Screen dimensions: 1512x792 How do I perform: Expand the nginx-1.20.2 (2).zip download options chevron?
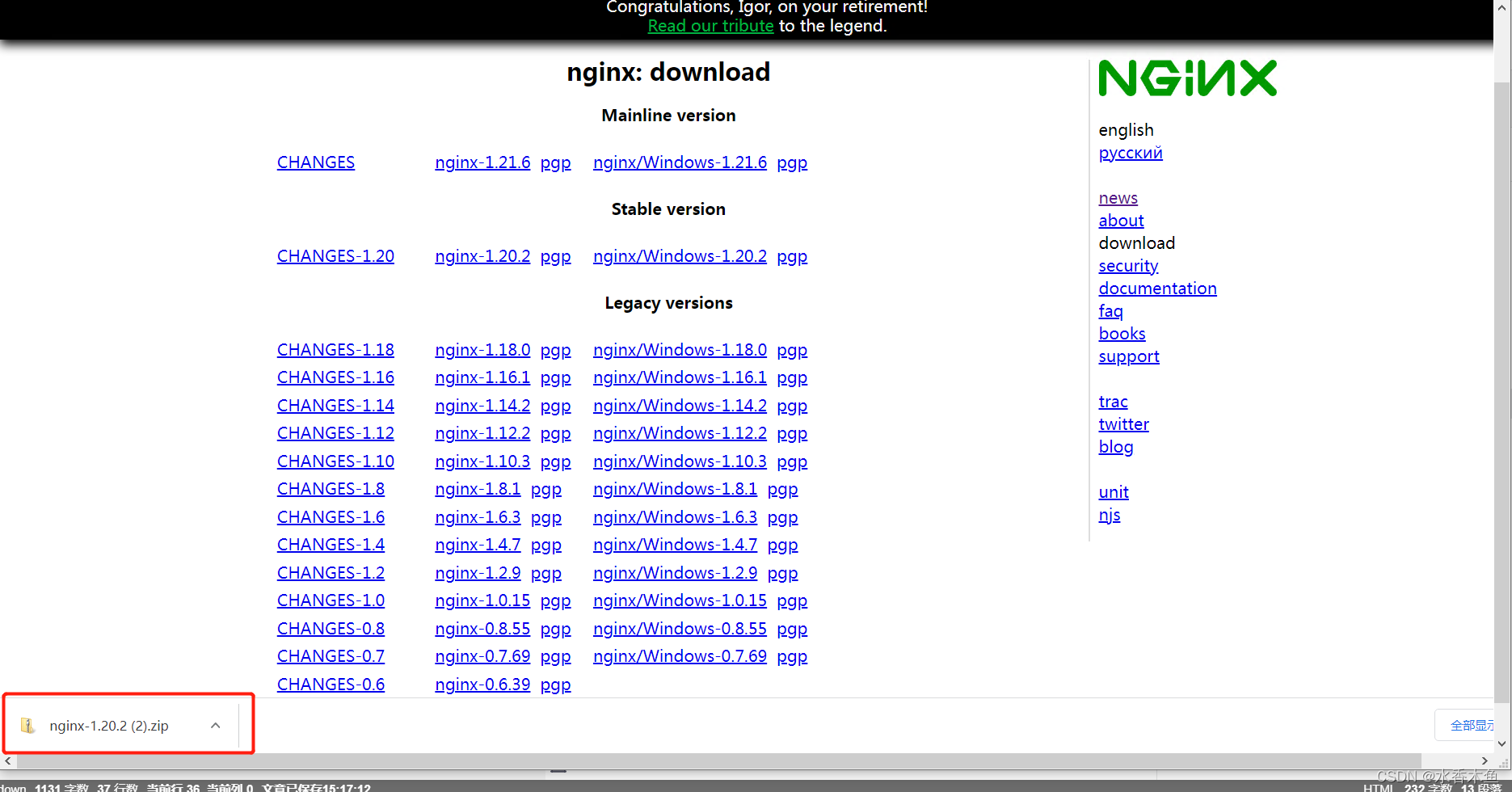pyautogui.click(x=215, y=726)
